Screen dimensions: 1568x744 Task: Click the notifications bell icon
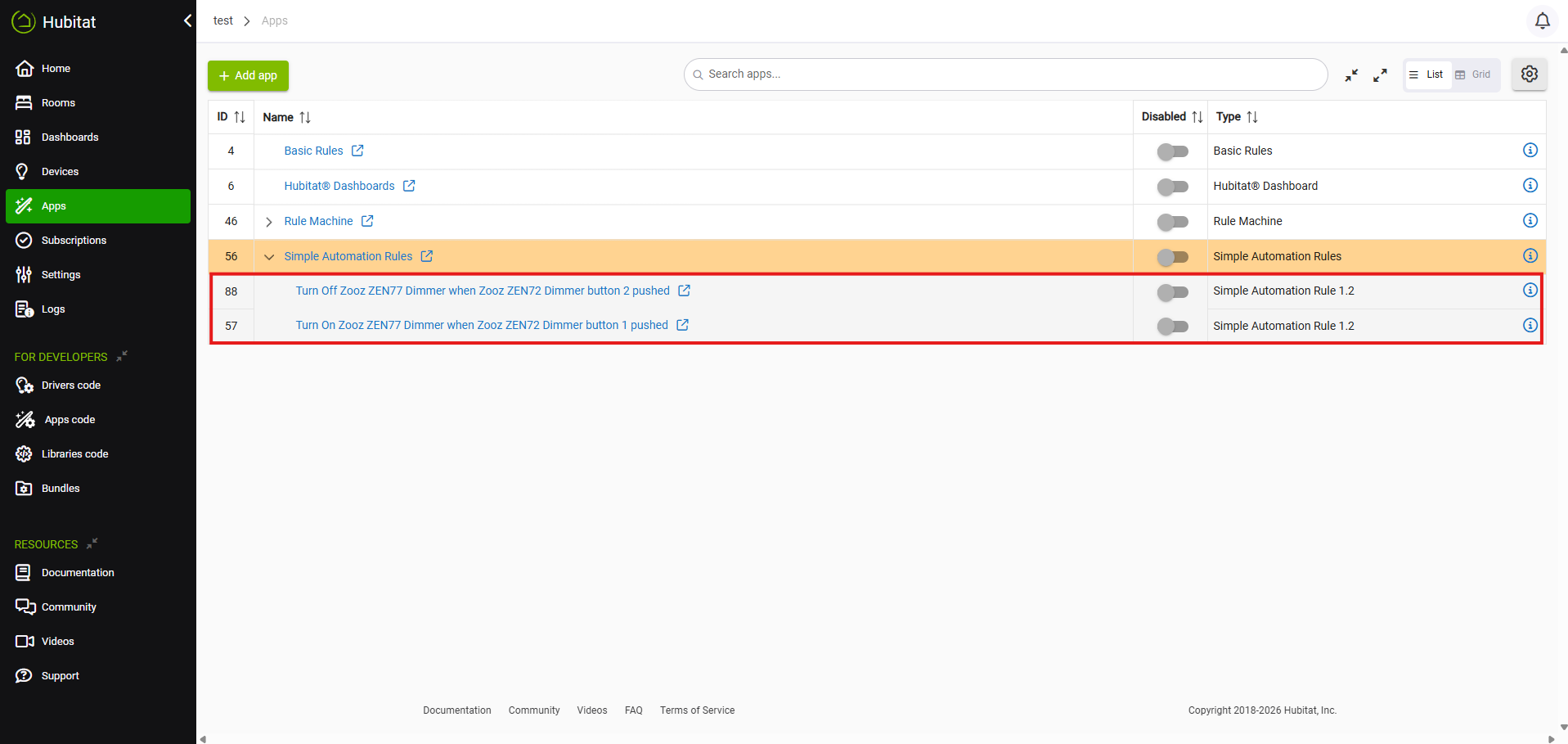point(1542,21)
